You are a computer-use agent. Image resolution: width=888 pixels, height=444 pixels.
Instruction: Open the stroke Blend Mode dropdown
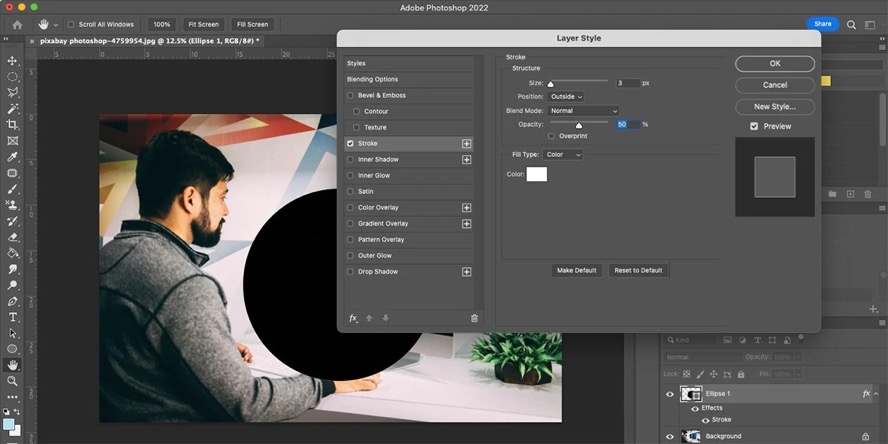[x=584, y=111]
